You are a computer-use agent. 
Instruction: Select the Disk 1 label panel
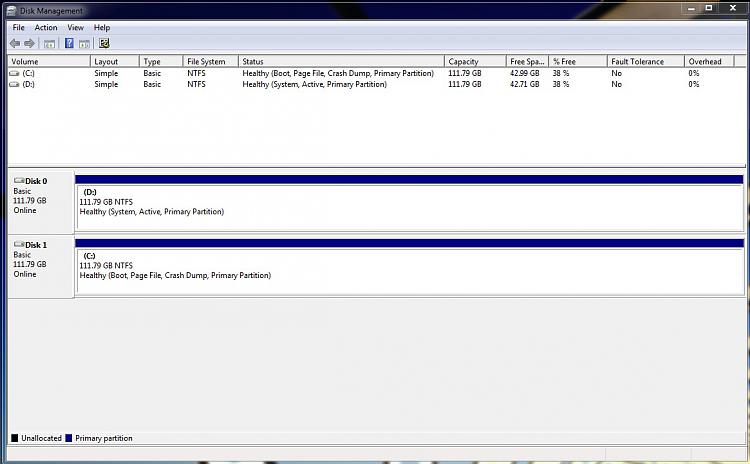[41, 266]
